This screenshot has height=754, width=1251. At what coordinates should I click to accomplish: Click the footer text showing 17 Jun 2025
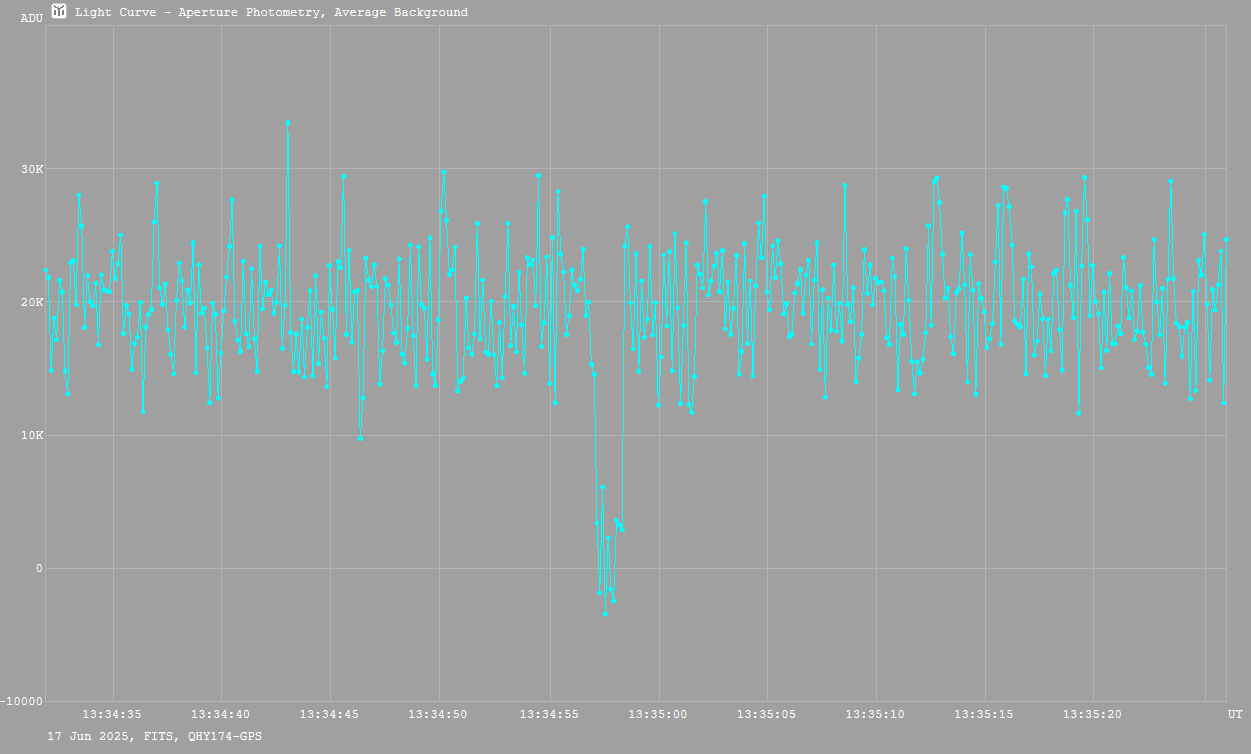[155, 736]
